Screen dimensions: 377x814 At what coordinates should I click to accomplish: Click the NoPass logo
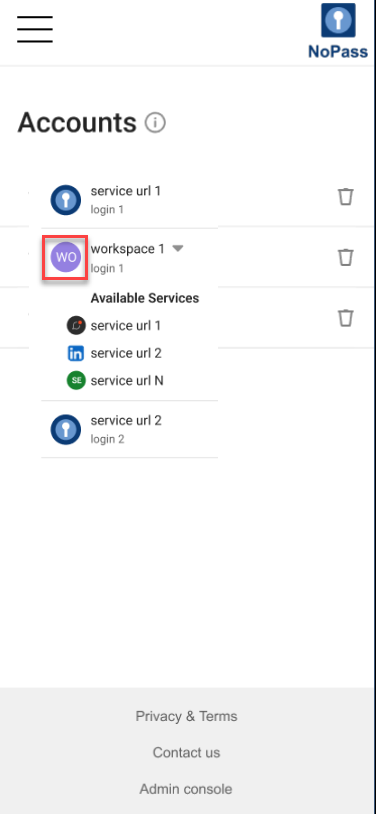point(338,31)
